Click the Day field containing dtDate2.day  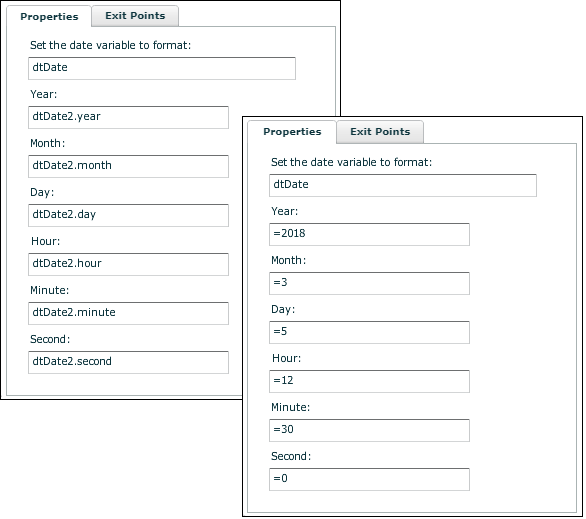coord(128,215)
